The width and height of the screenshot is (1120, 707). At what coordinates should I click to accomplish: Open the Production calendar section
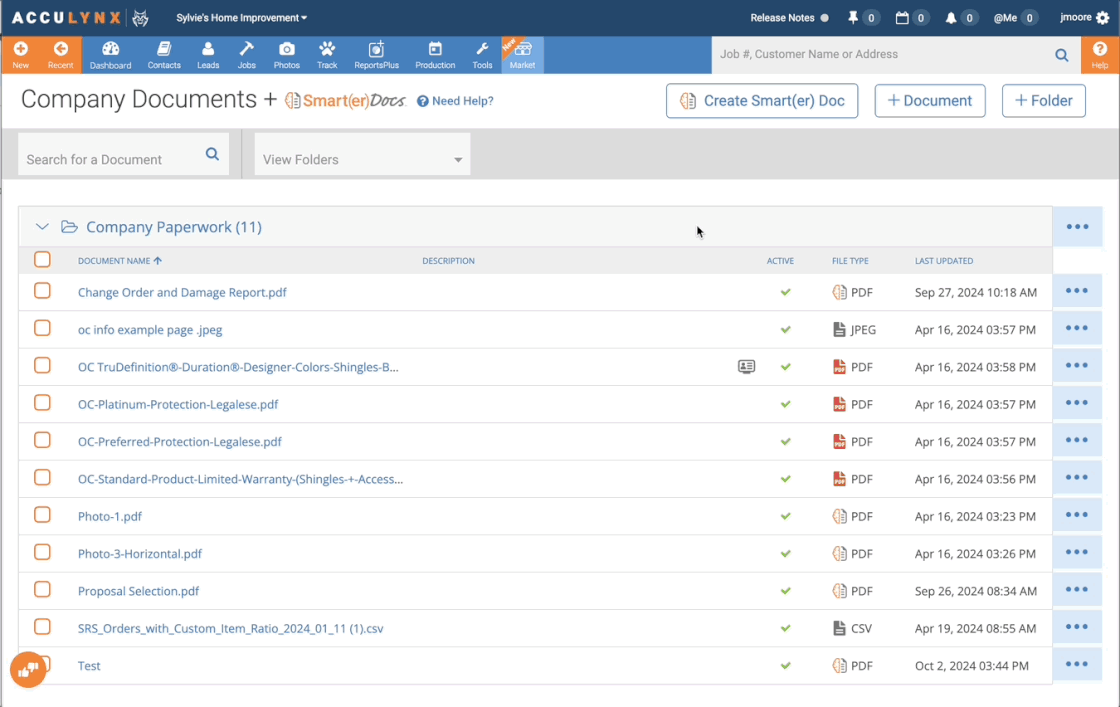[x=435, y=55]
